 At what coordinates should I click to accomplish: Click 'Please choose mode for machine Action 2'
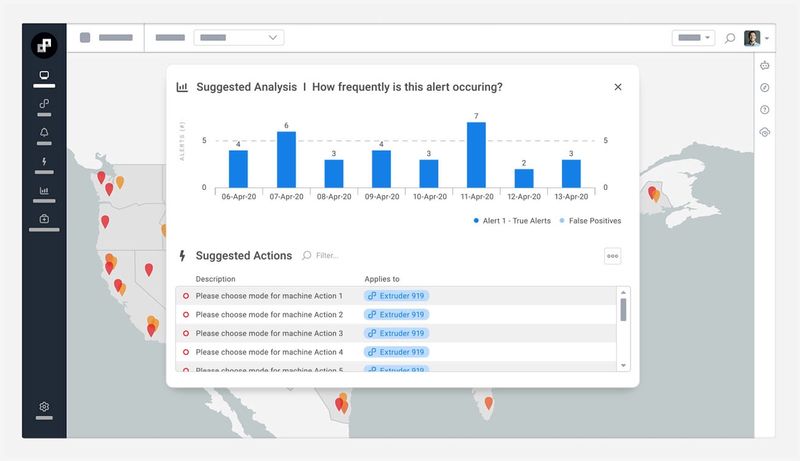tap(269, 315)
